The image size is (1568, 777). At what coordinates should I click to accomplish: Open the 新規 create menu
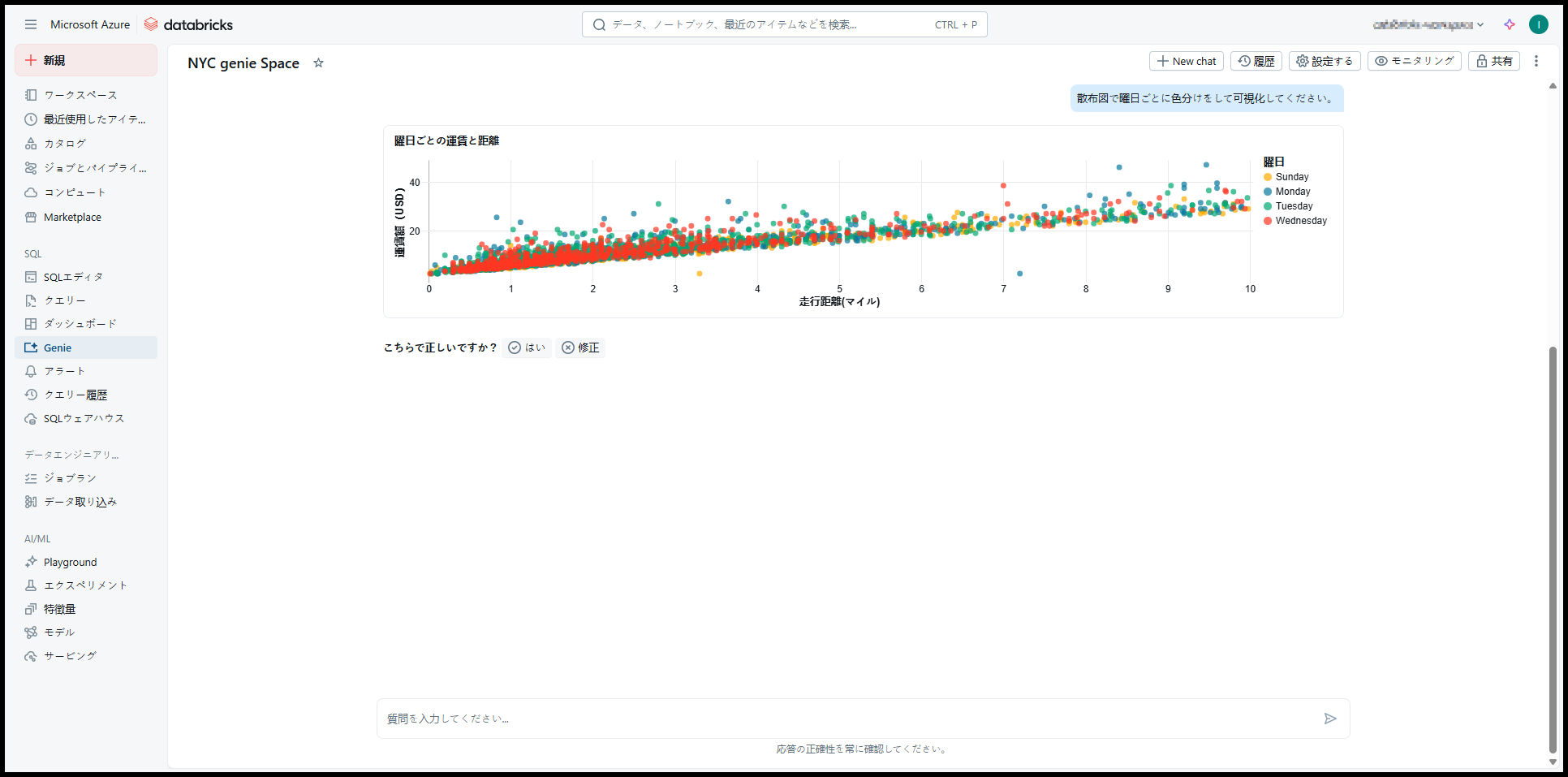pyautogui.click(x=86, y=60)
